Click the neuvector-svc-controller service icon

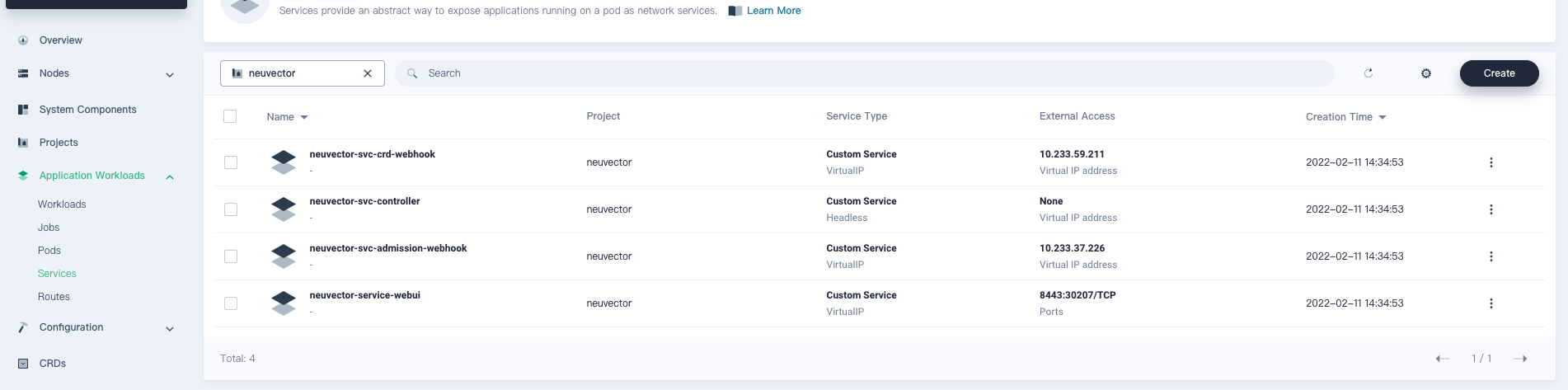coord(284,209)
